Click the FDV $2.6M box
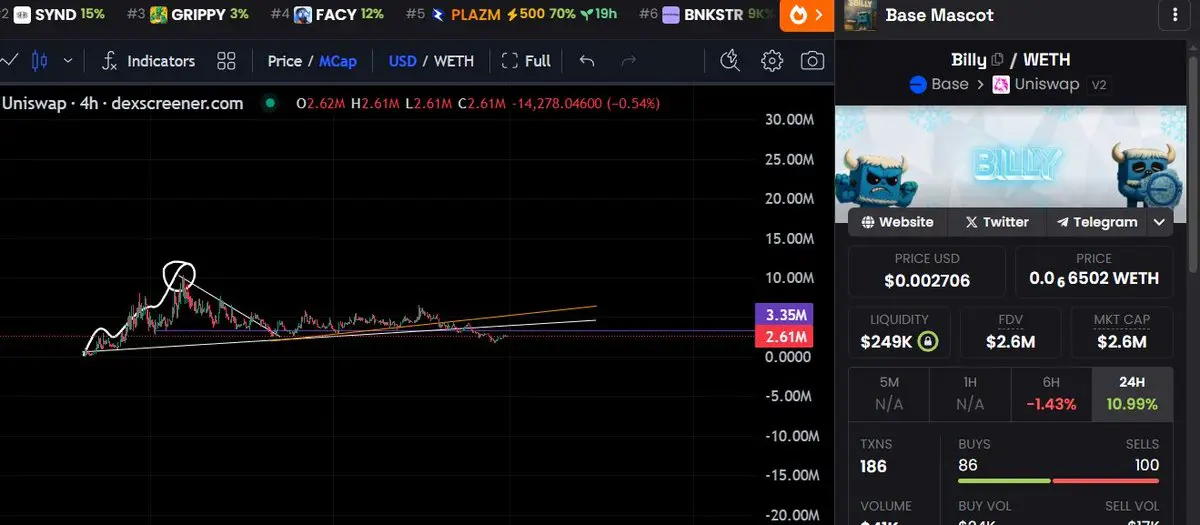 [x=1010, y=332]
